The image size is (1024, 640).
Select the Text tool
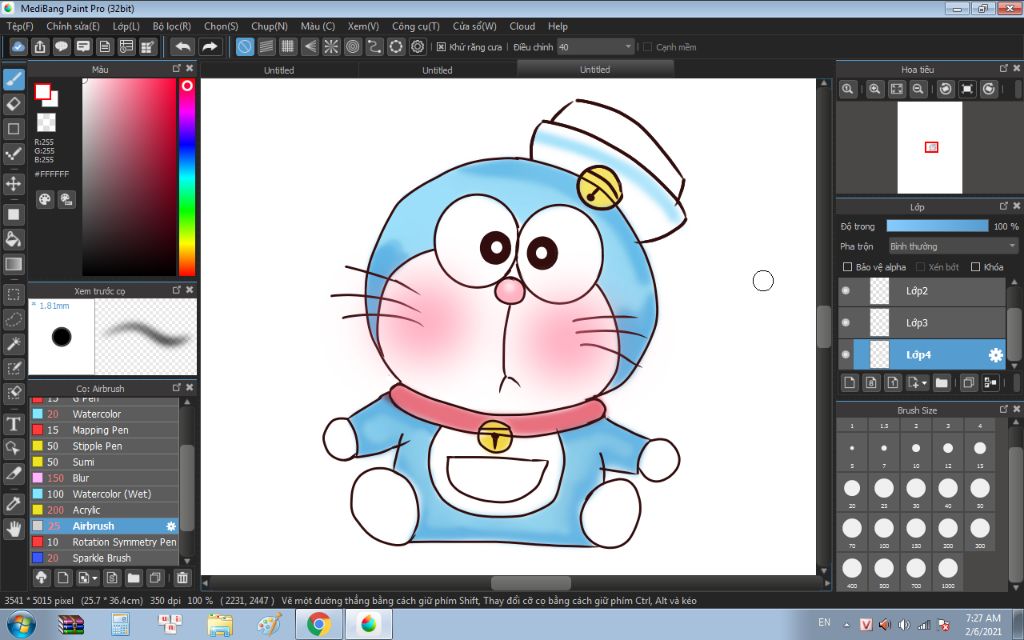coord(13,424)
